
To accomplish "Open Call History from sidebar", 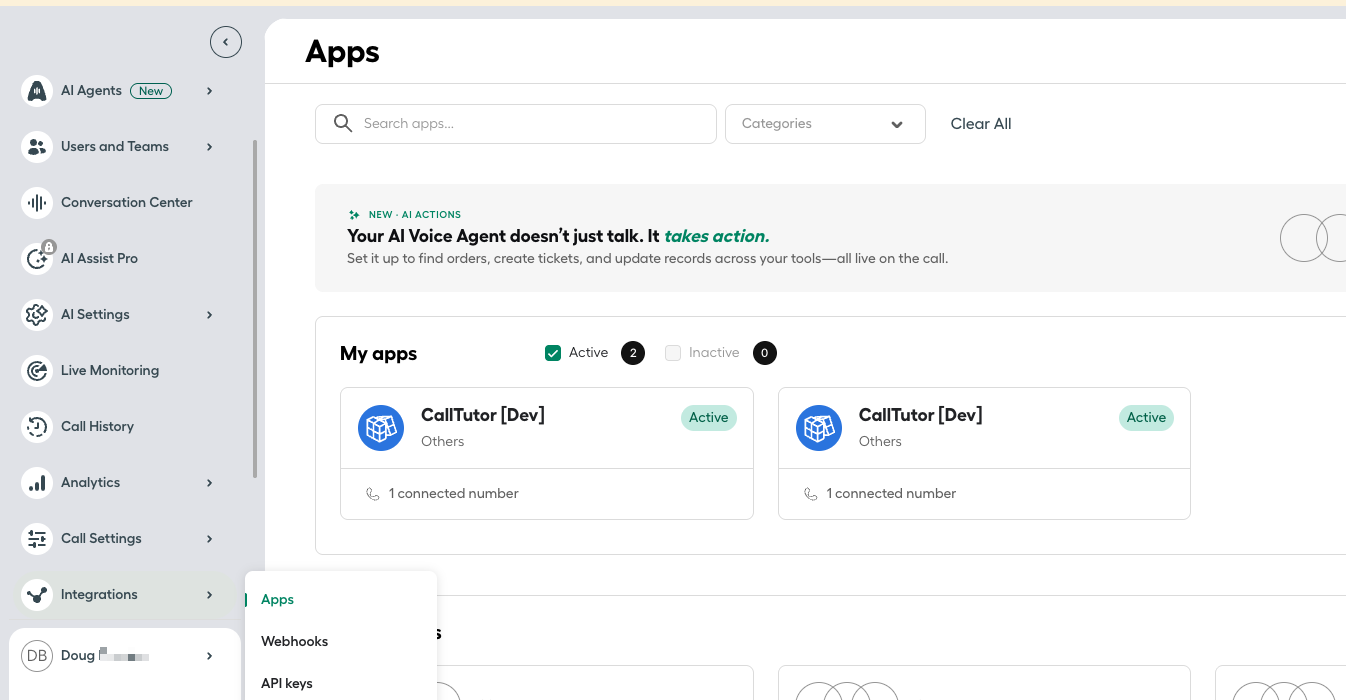I will point(97,426).
